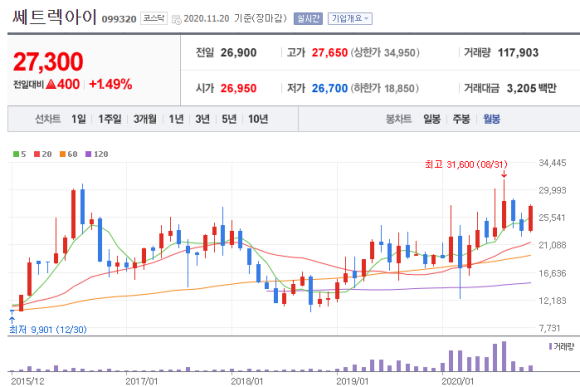Click the 34,445 y-axis label

[x=552, y=163]
